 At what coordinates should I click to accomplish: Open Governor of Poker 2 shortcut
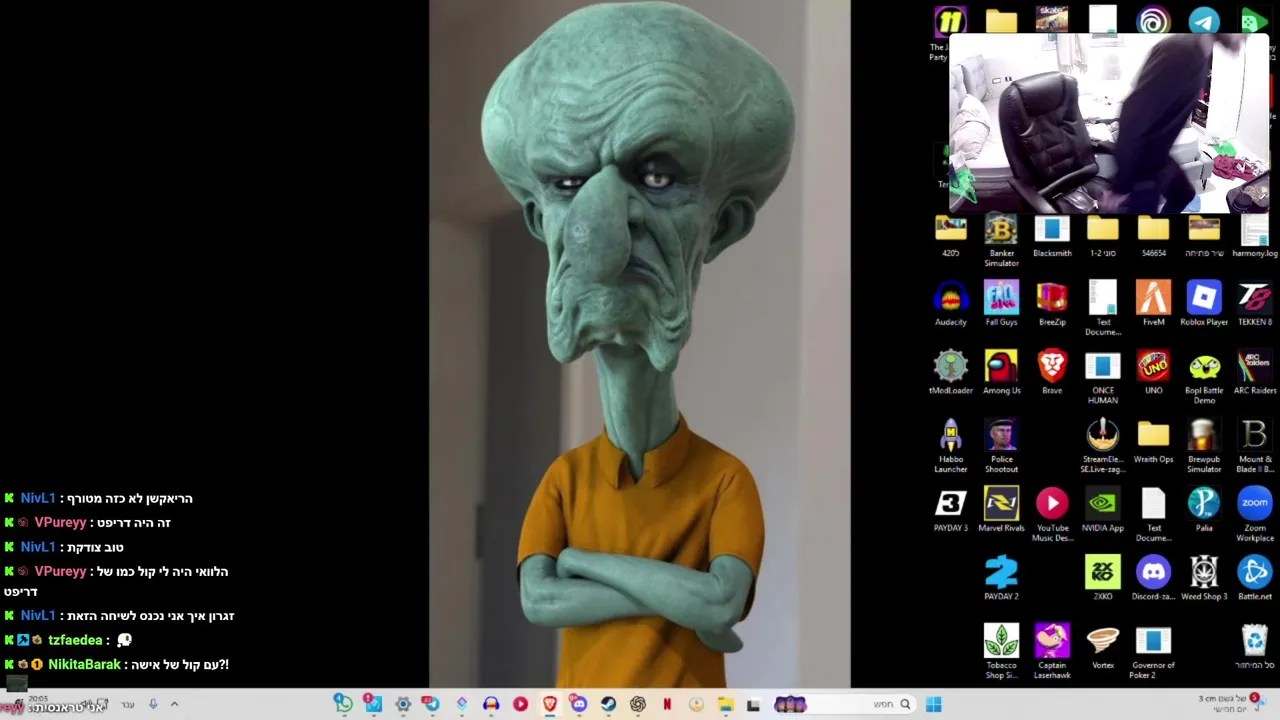1153,650
